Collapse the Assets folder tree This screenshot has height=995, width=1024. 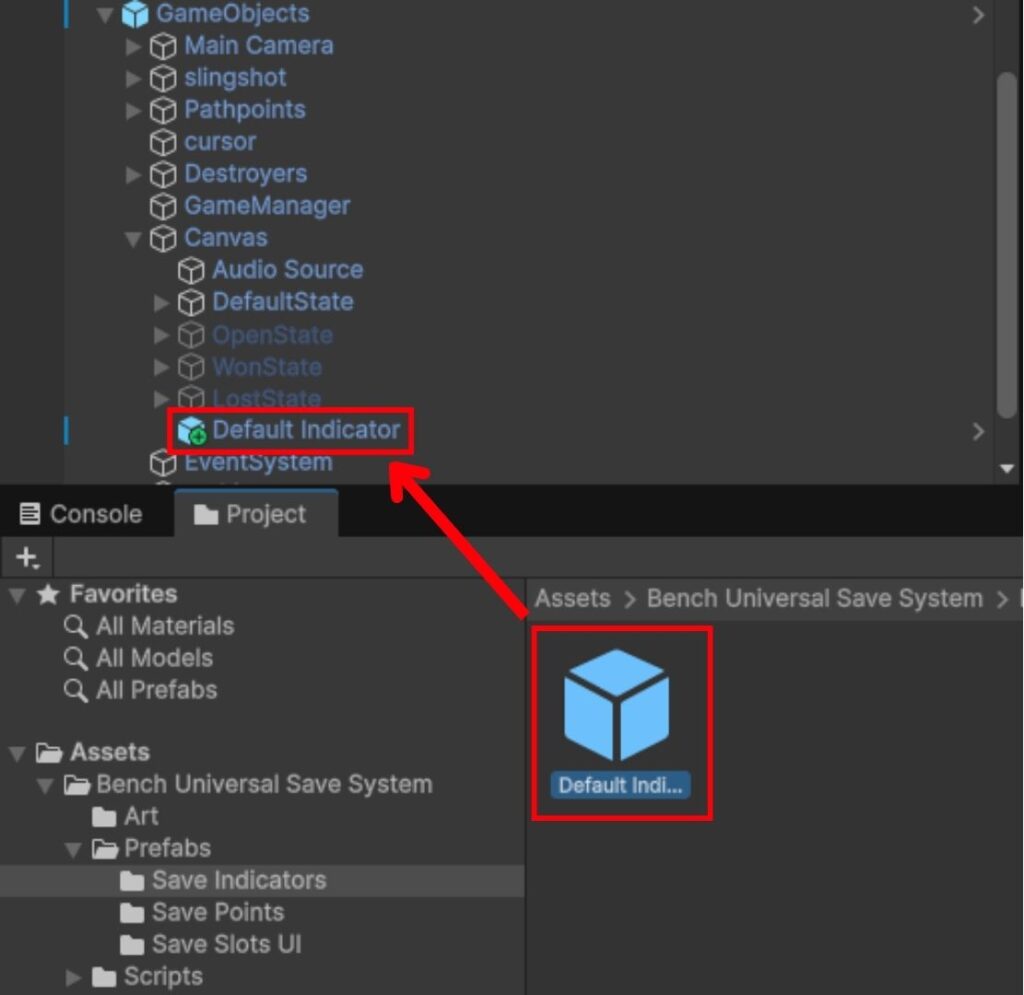click(17, 754)
